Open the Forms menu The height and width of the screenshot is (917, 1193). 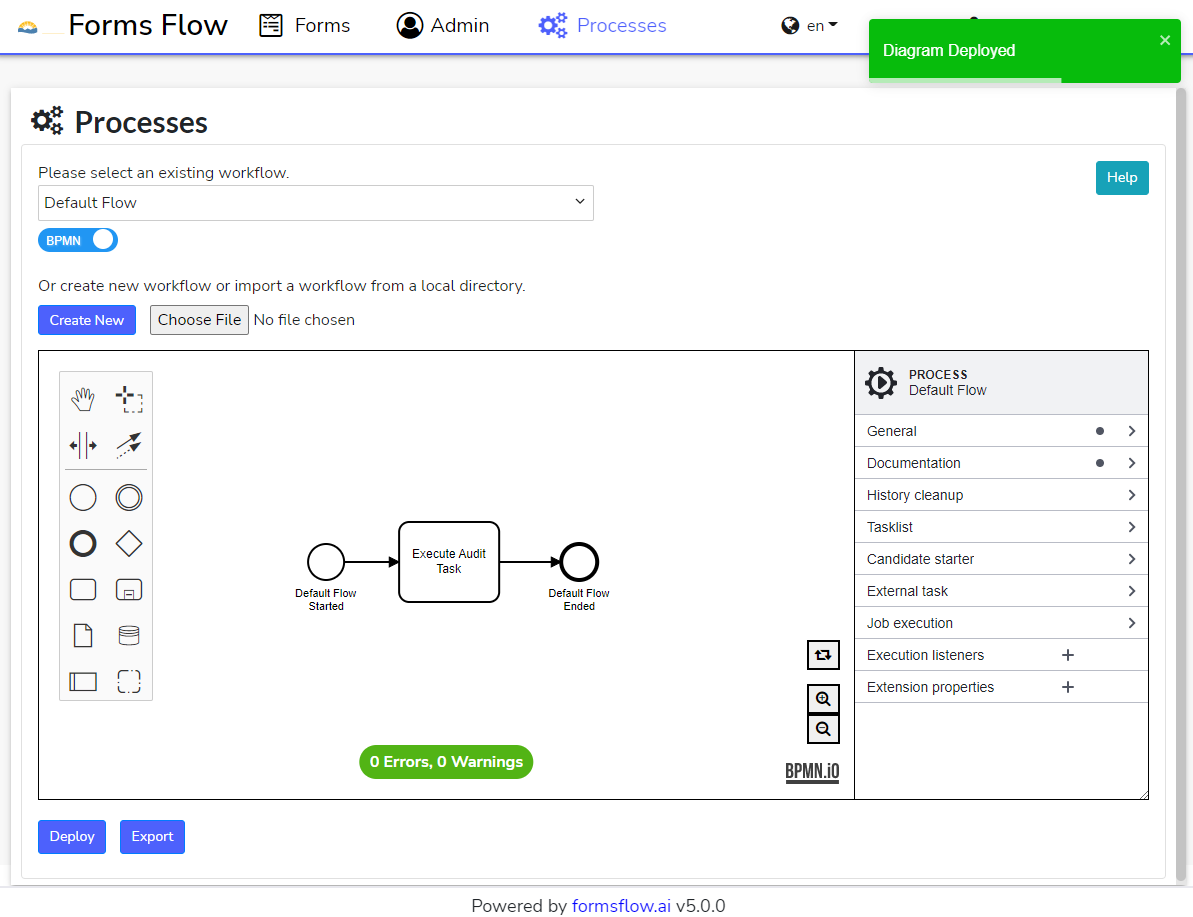coord(305,26)
